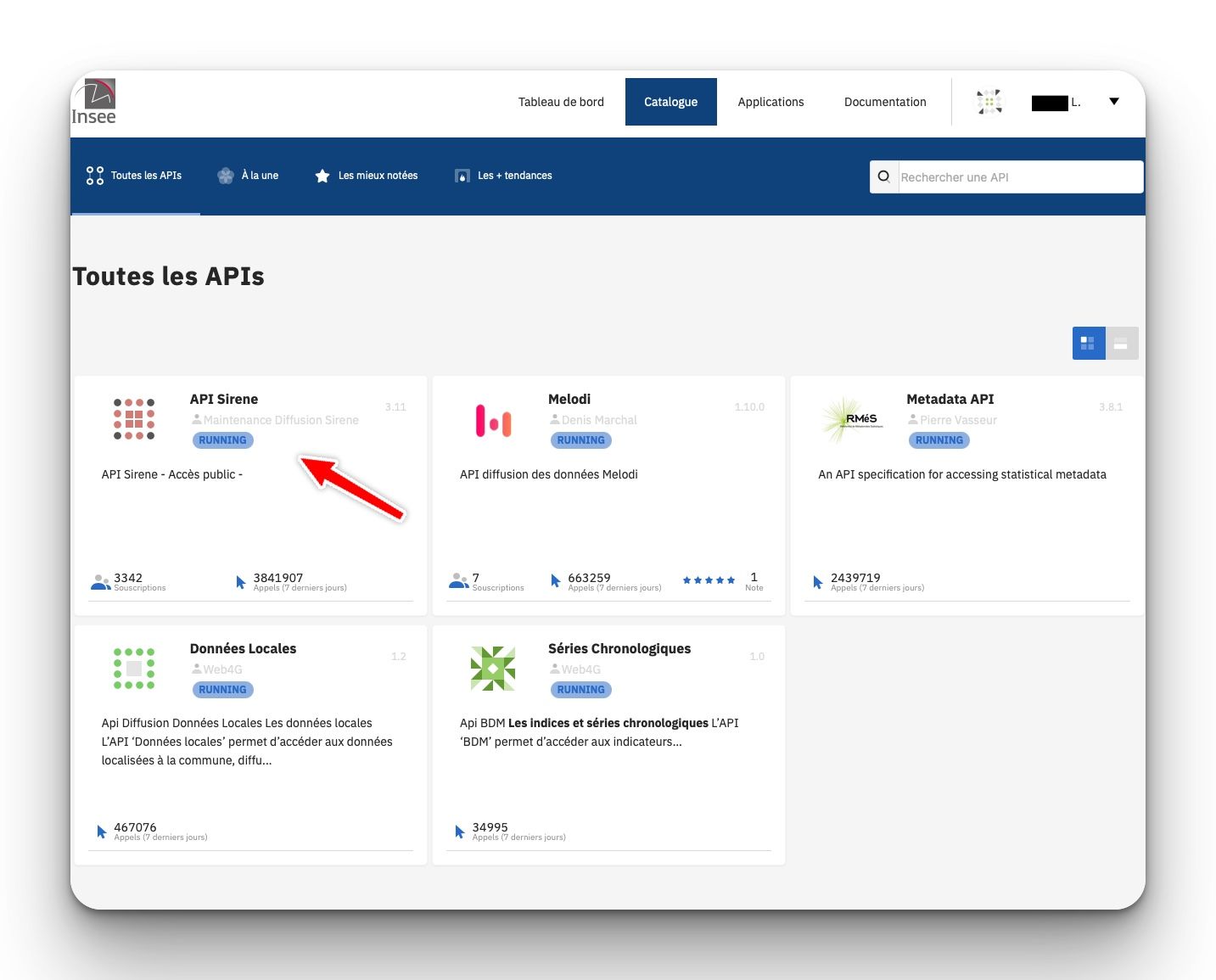Click RUNNING badge on Metadata API
Viewport: 1216px width, 980px height.
(x=939, y=440)
